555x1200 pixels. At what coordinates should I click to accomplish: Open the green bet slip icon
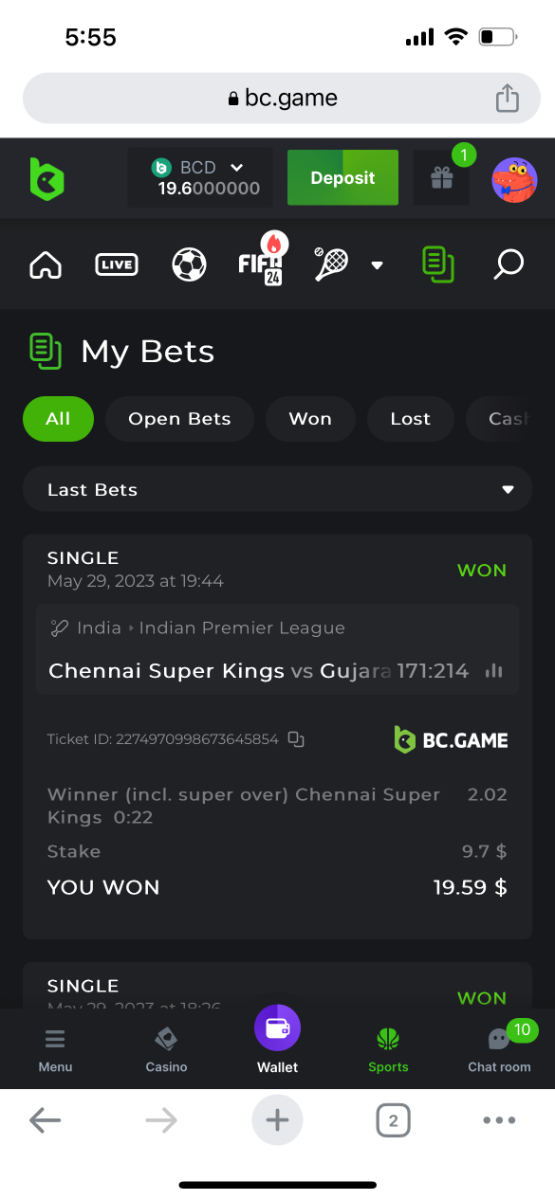pos(438,265)
